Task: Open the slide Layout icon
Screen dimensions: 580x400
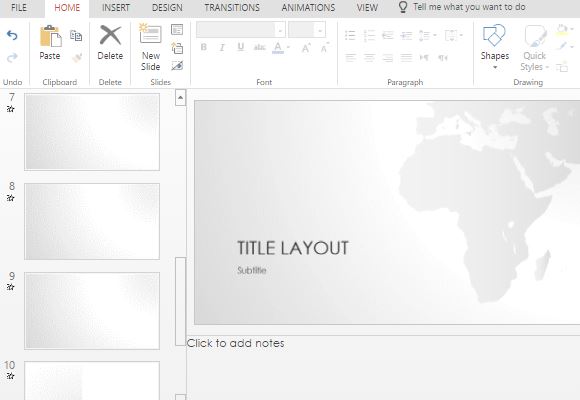Action: [177, 30]
